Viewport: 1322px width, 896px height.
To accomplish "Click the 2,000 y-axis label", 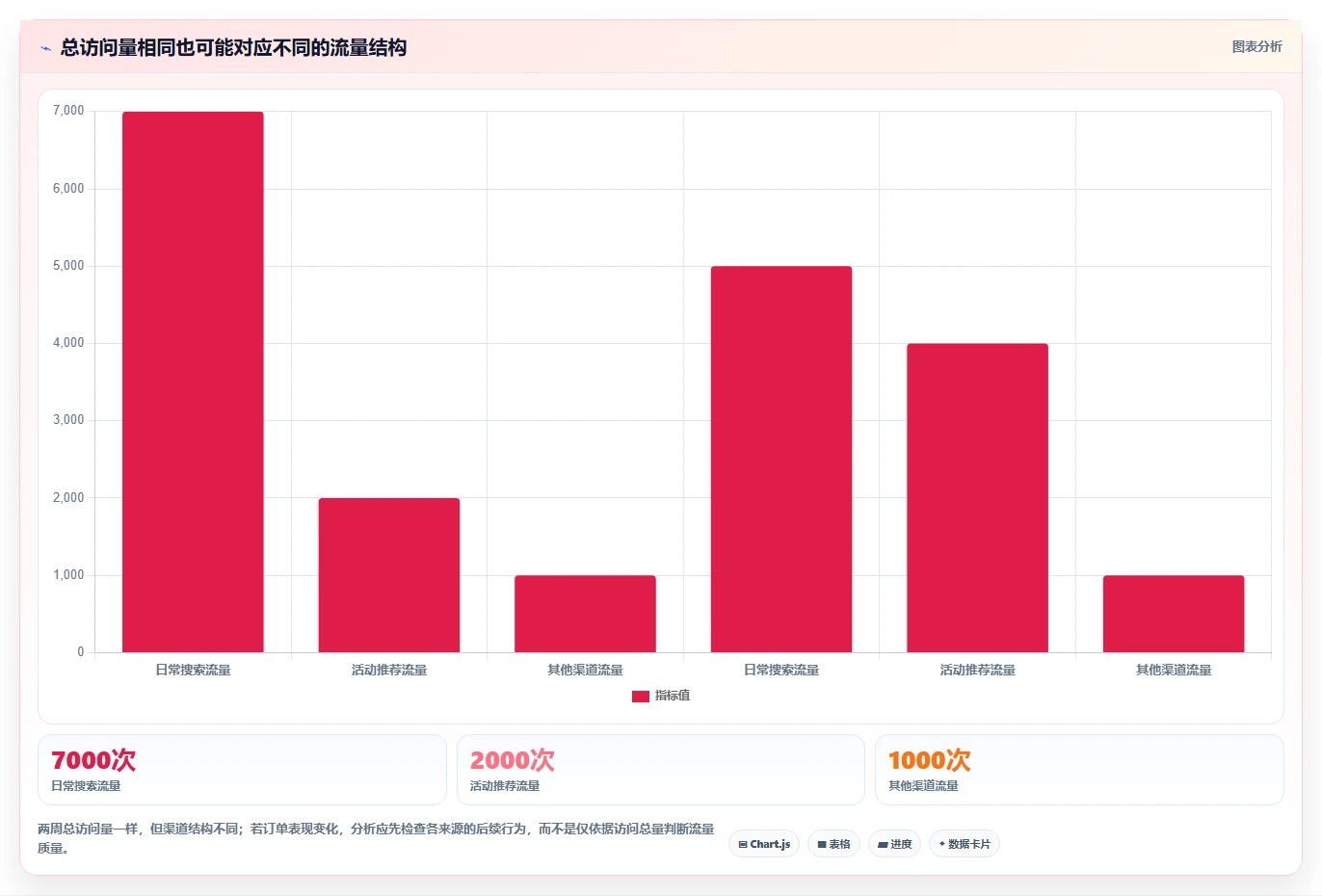I will pos(68,498).
